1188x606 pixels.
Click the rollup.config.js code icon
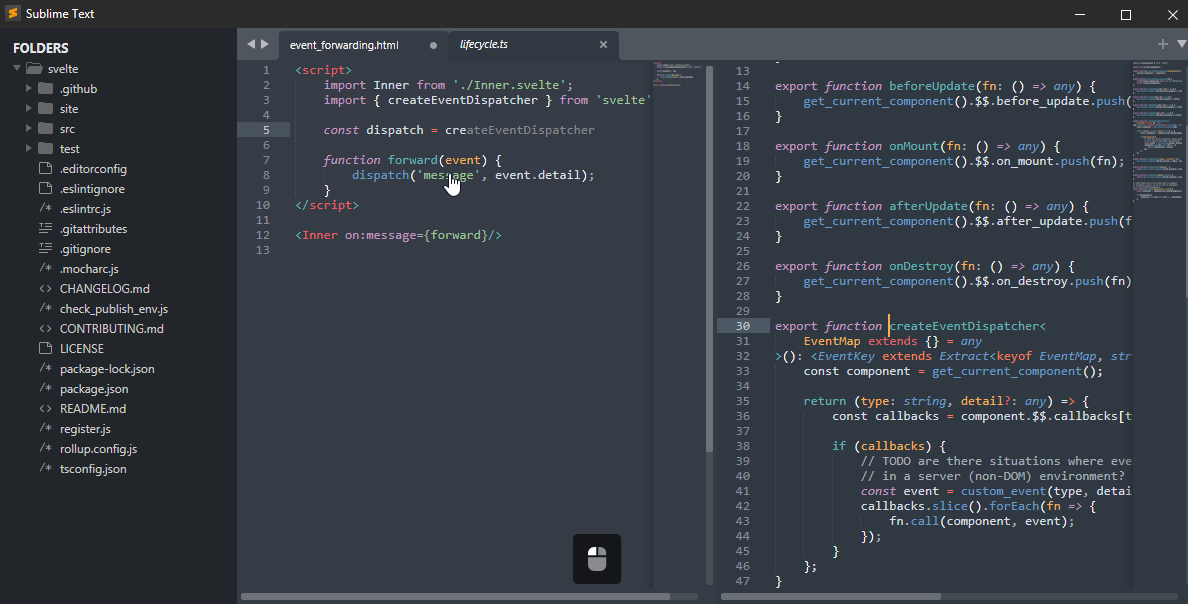coord(45,448)
